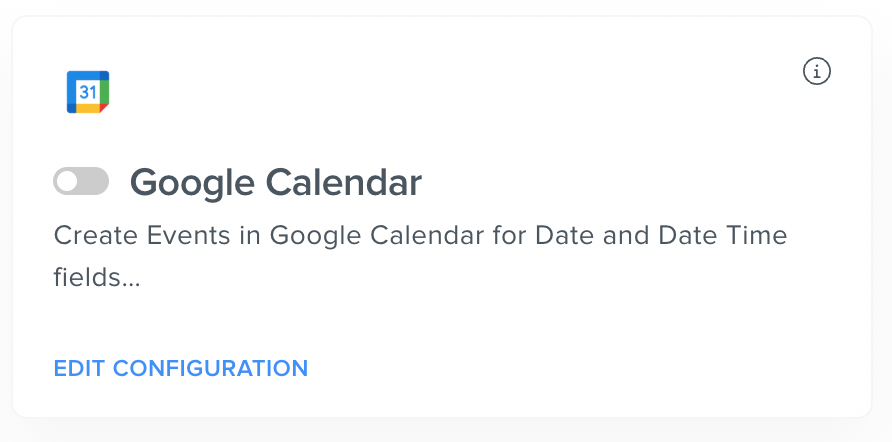Viewport: 892px width, 442px height.
Task: Click the multicolored Google Calendar app icon
Action: (87, 92)
